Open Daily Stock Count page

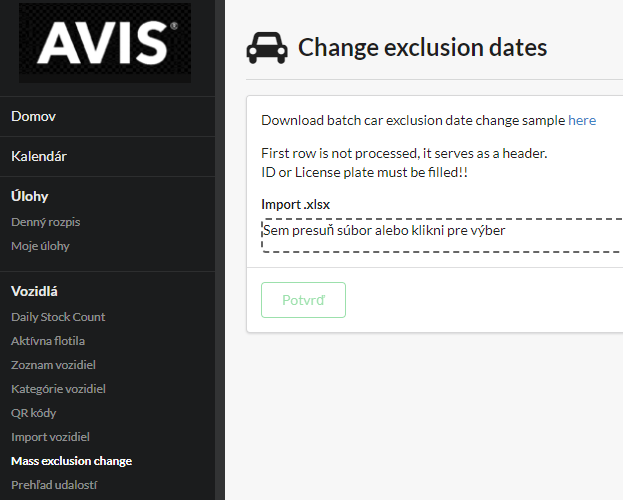pos(58,317)
